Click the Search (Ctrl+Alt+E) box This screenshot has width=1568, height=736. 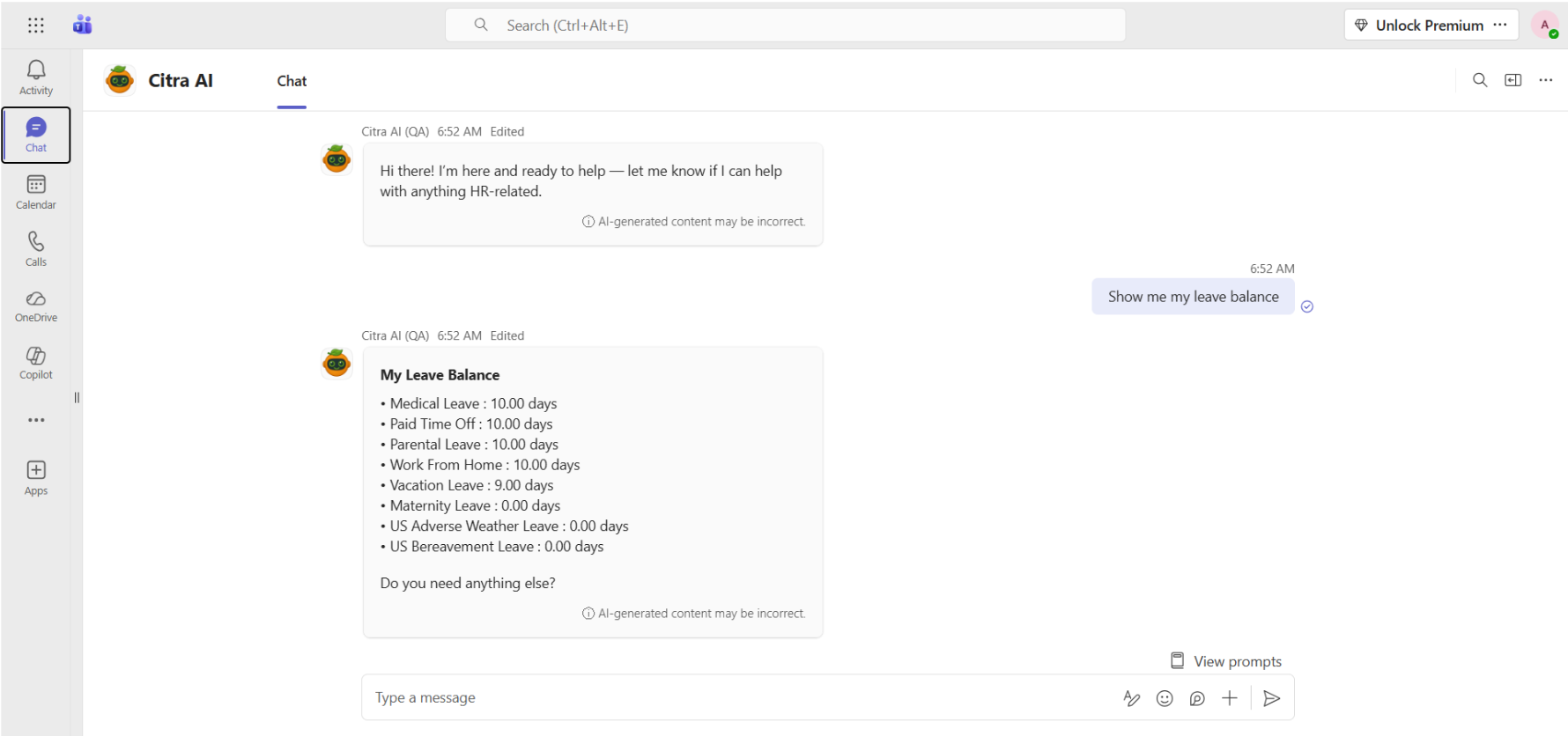(786, 26)
